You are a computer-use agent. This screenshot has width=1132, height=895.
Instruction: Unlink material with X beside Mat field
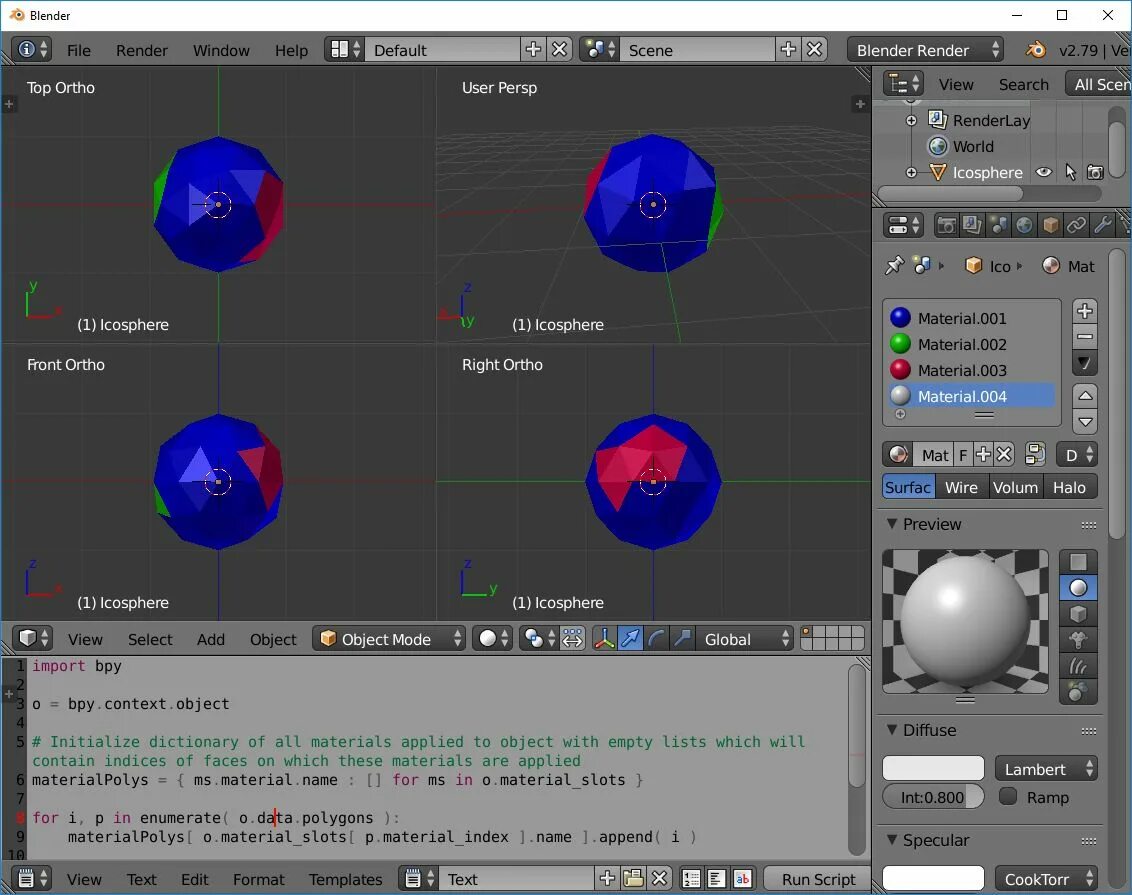1004,455
